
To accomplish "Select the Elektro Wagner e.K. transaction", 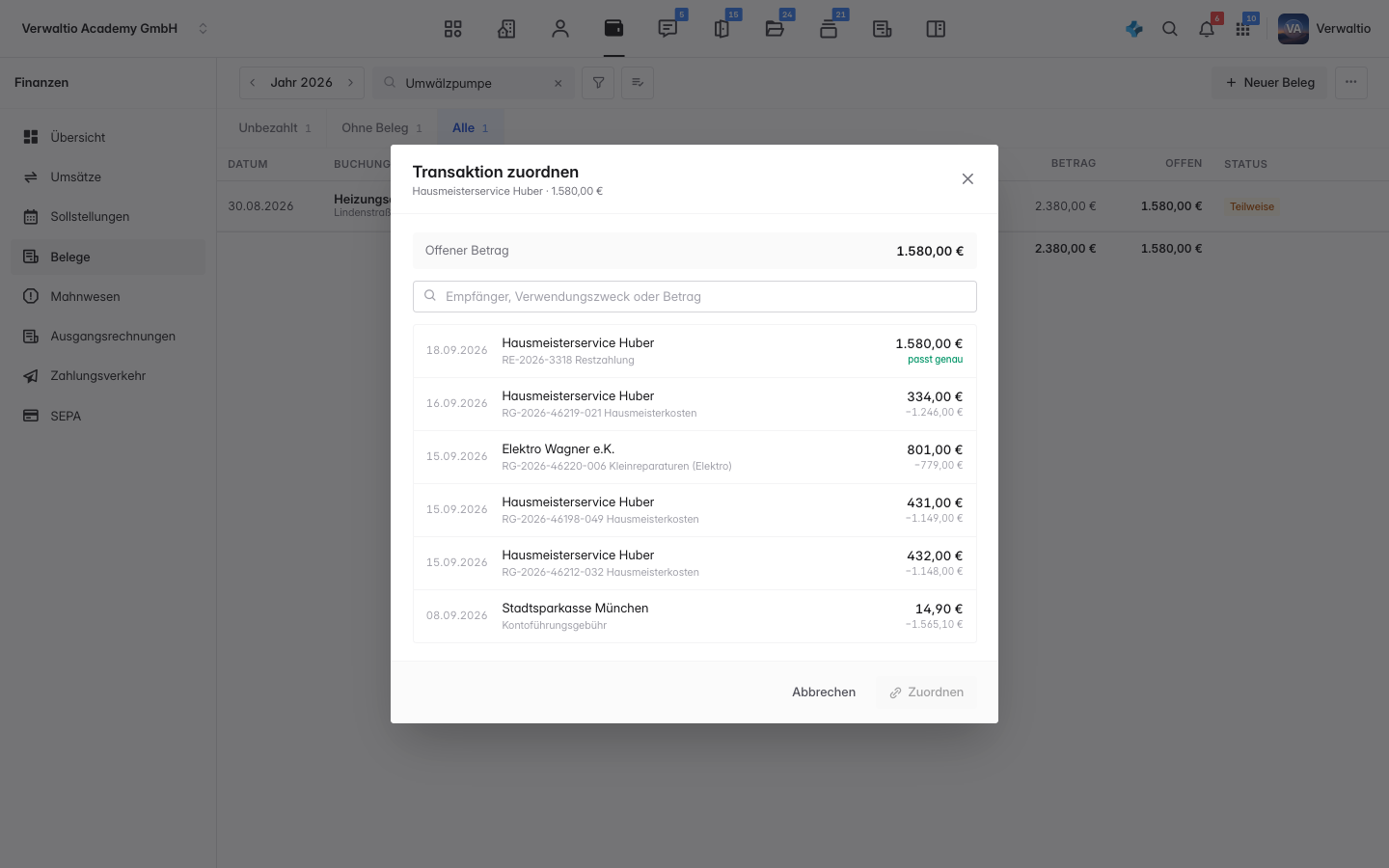I will click(x=694, y=457).
